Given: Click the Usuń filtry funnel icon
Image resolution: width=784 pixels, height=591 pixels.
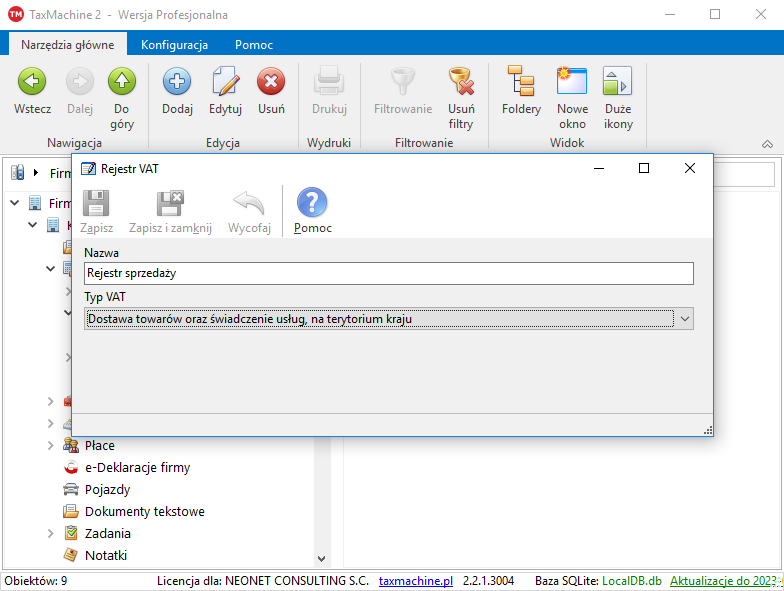Looking at the screenshot, I should pos(461,82).
